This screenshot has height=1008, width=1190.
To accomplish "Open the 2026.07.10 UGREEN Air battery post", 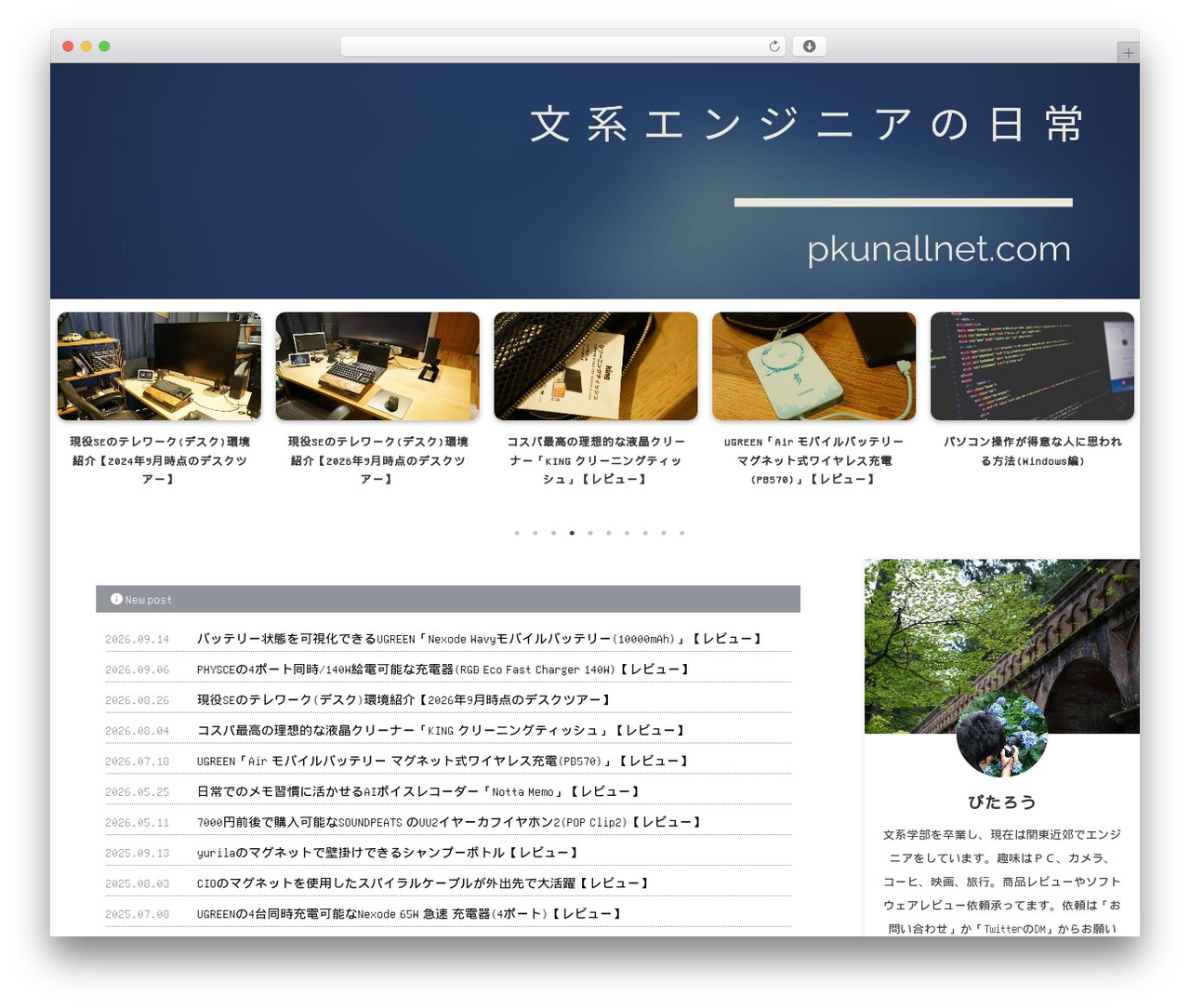I will [x=443, y=762].
